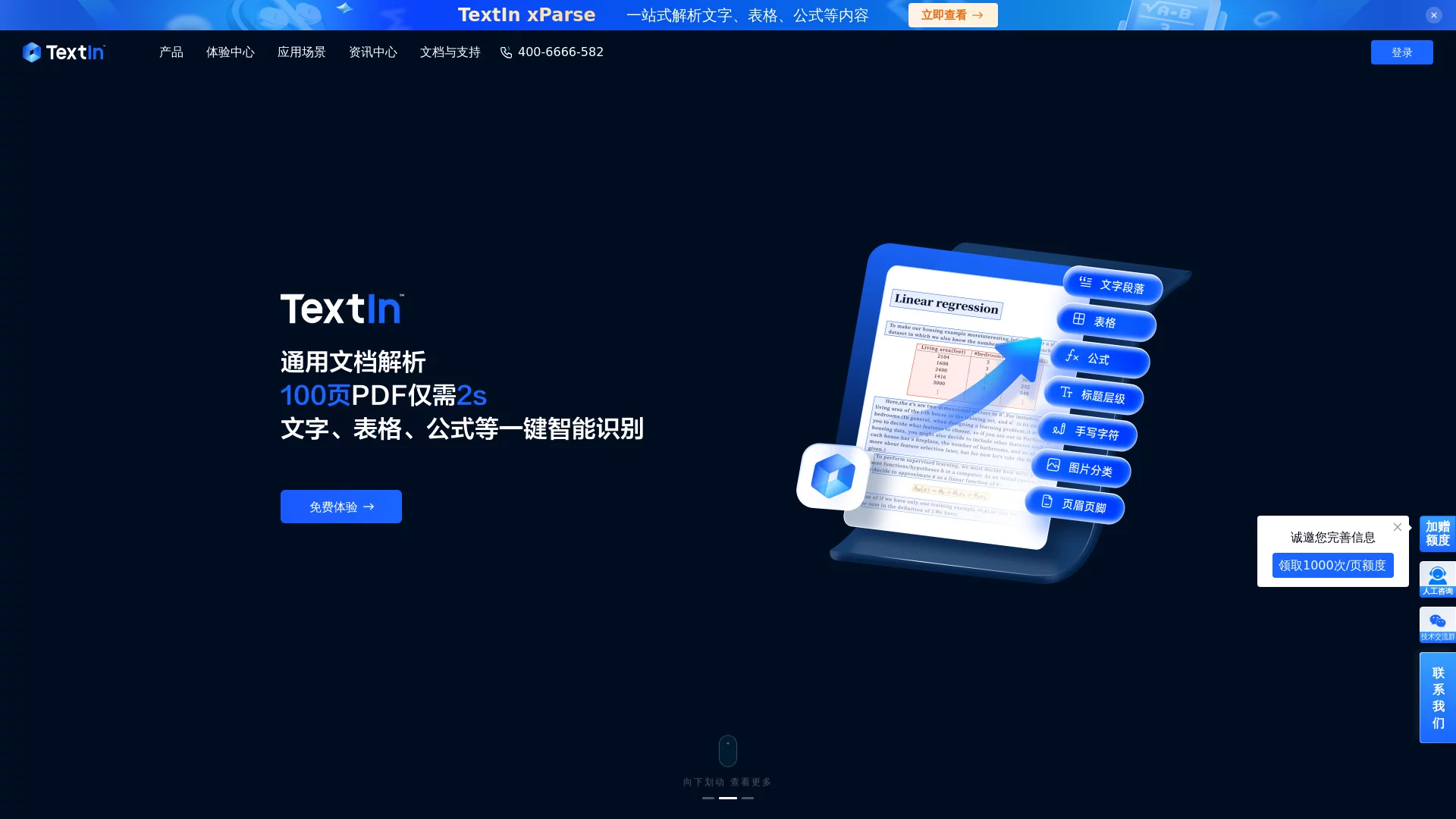
Task: Expand the 产品 menu
Action: (x=171, y=52)
